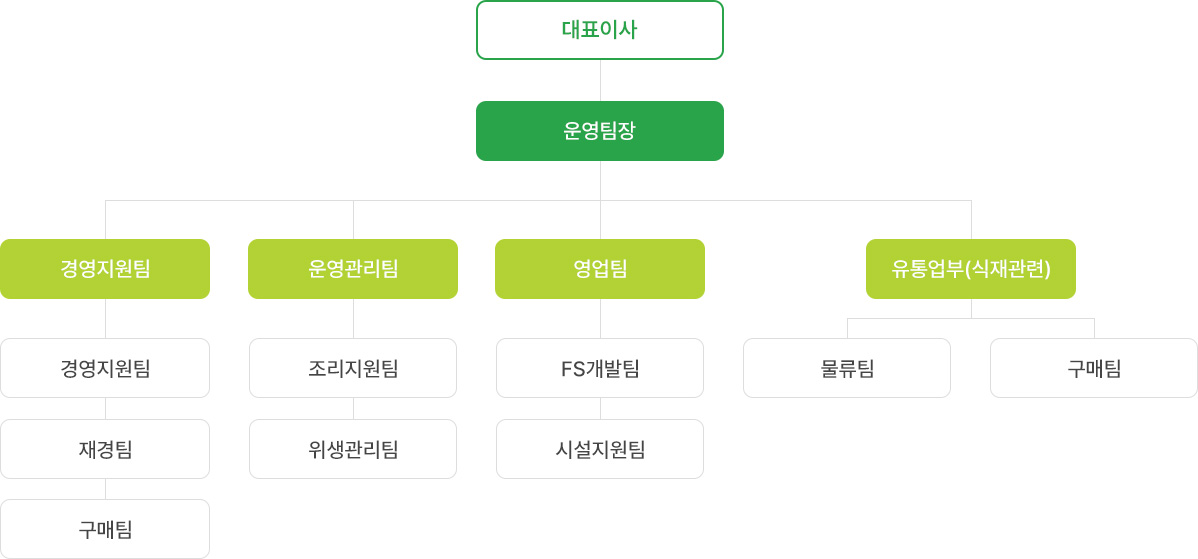Select the white 경영지원팀 sub-team box

pos(105,368)
